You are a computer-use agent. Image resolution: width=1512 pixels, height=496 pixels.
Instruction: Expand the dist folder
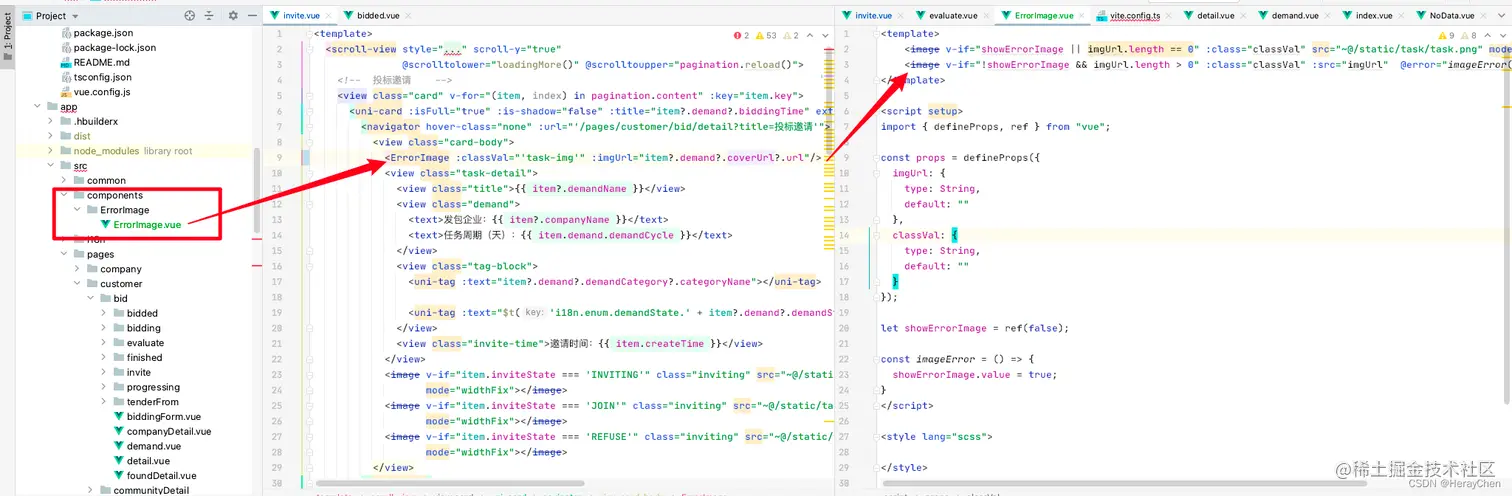pos(51,136)
